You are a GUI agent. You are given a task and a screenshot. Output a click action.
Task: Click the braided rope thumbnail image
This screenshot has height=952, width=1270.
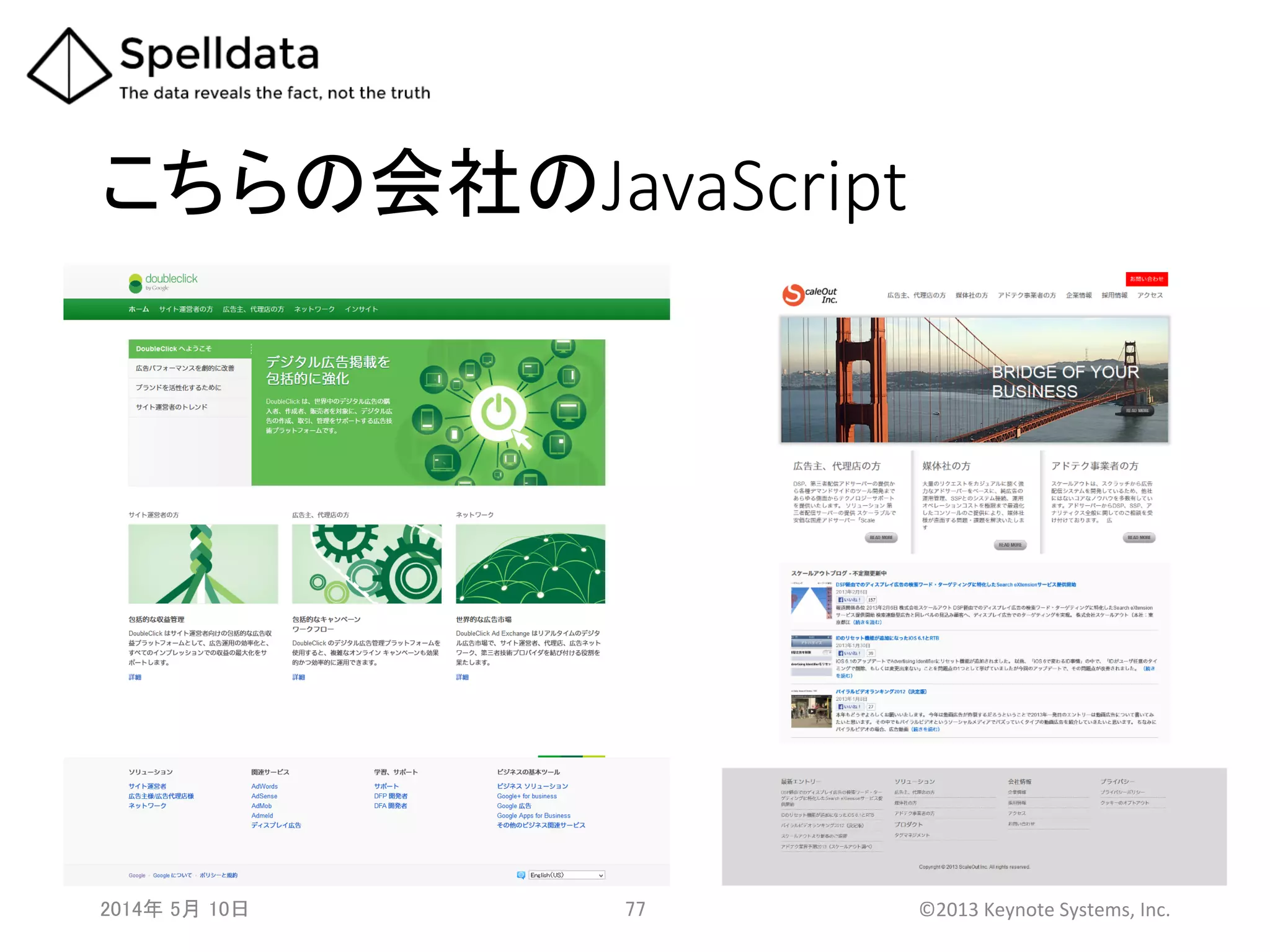point(203,564)
